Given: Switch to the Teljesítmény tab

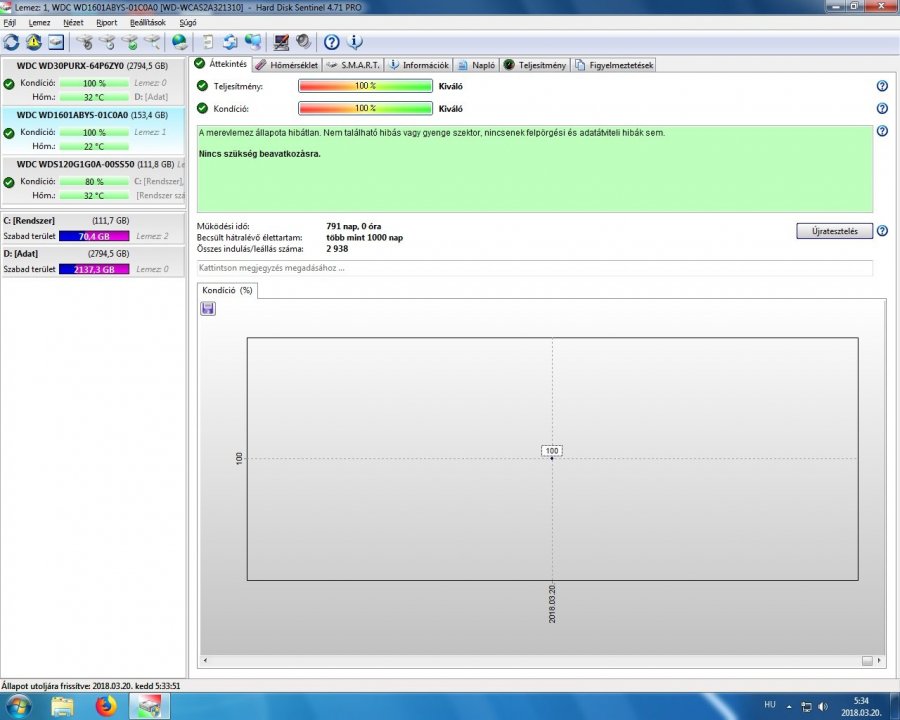Looking at the screenshot, I should 535,65.
